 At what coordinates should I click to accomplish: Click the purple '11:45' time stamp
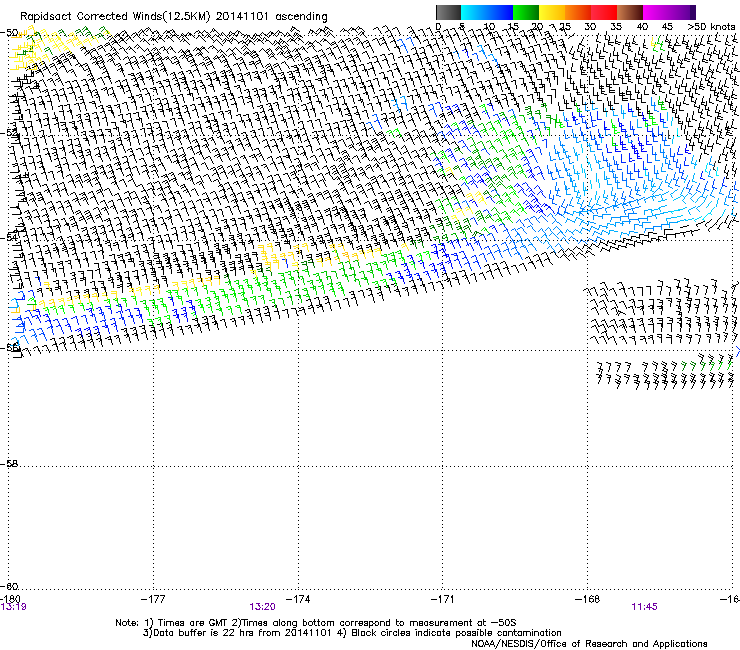644,607
